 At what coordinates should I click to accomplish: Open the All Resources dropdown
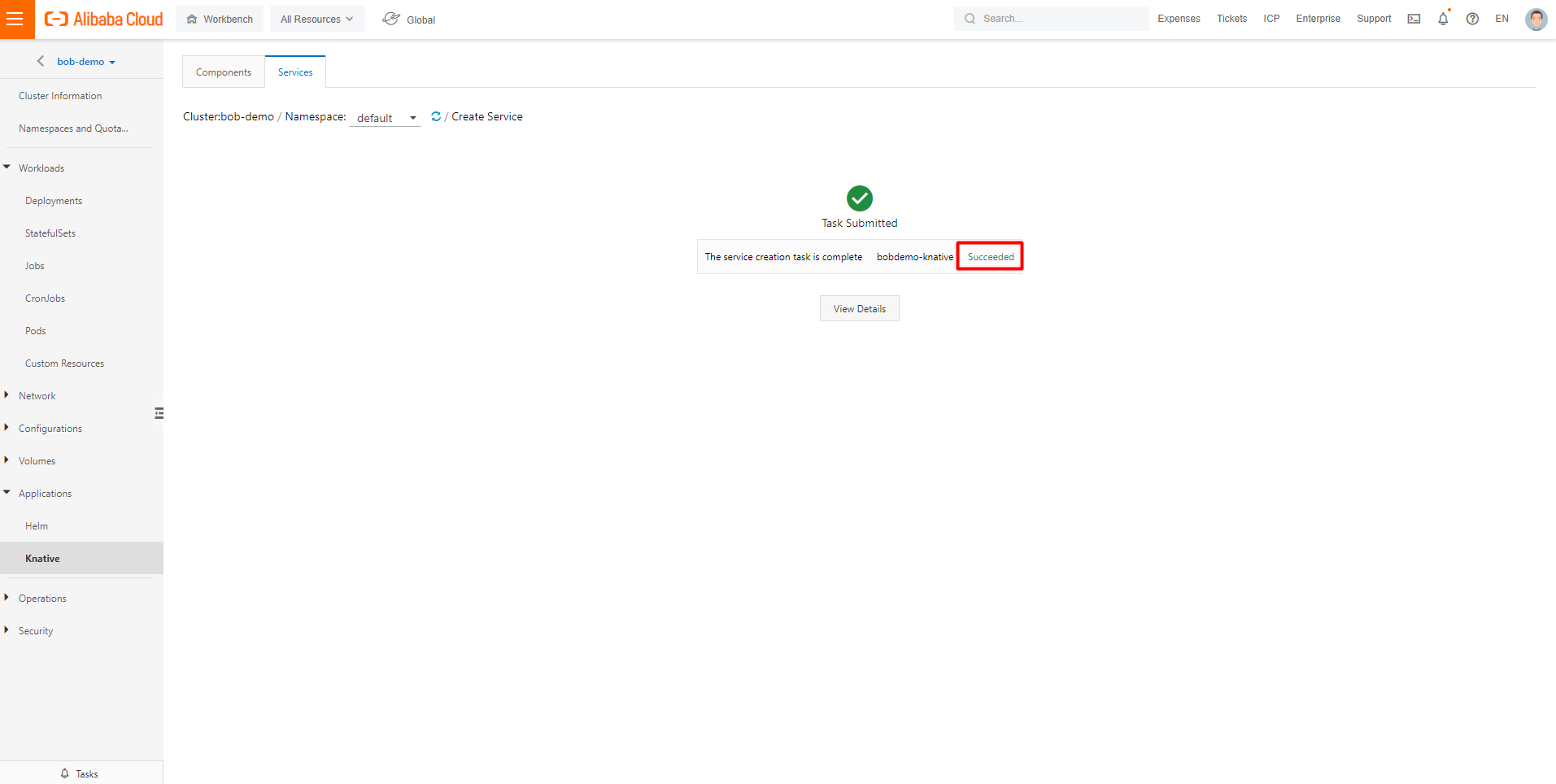point(317,19)
